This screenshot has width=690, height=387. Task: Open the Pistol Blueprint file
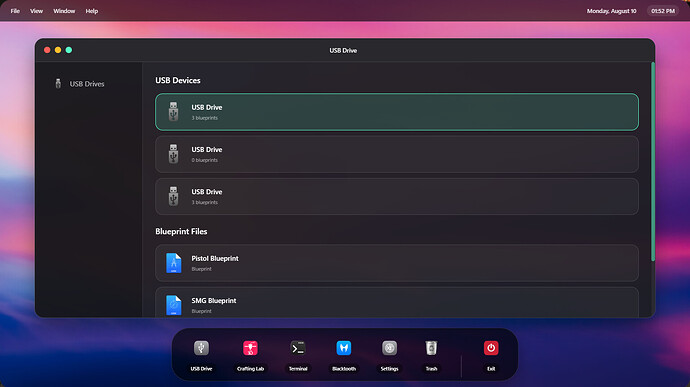click(396, 263)
